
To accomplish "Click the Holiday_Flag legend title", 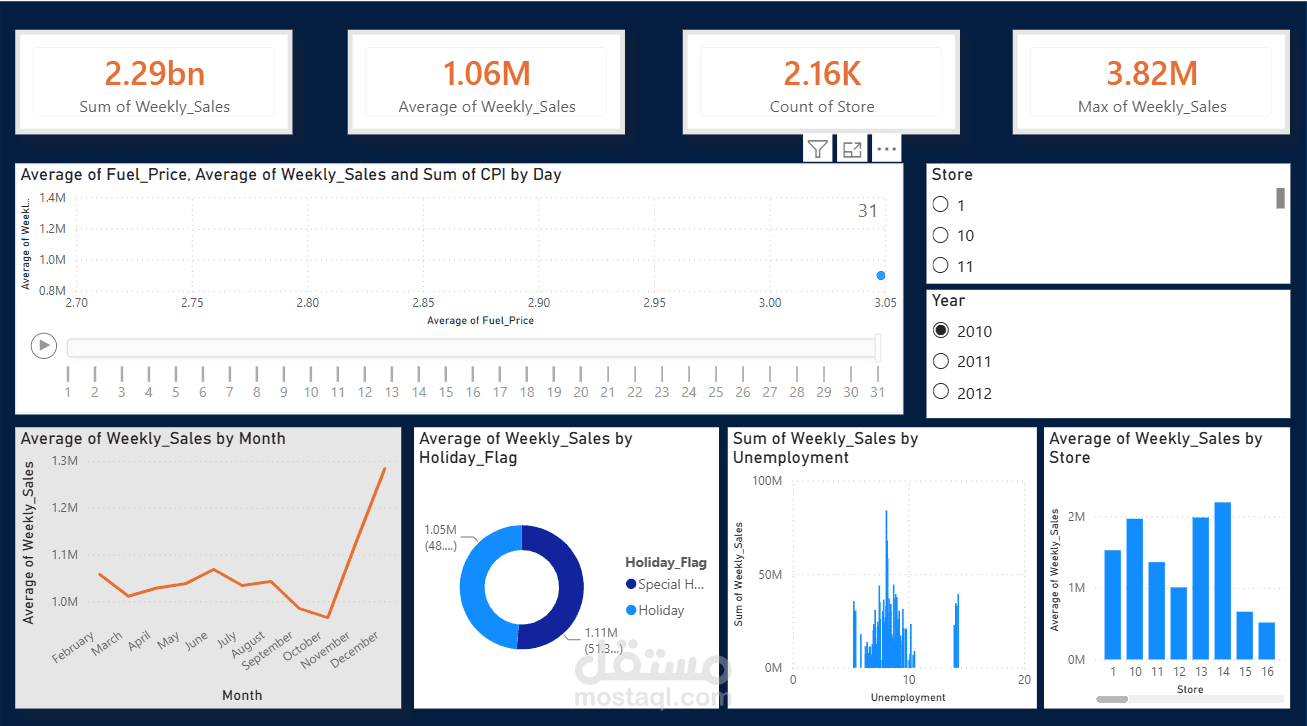I will (666, 562).
